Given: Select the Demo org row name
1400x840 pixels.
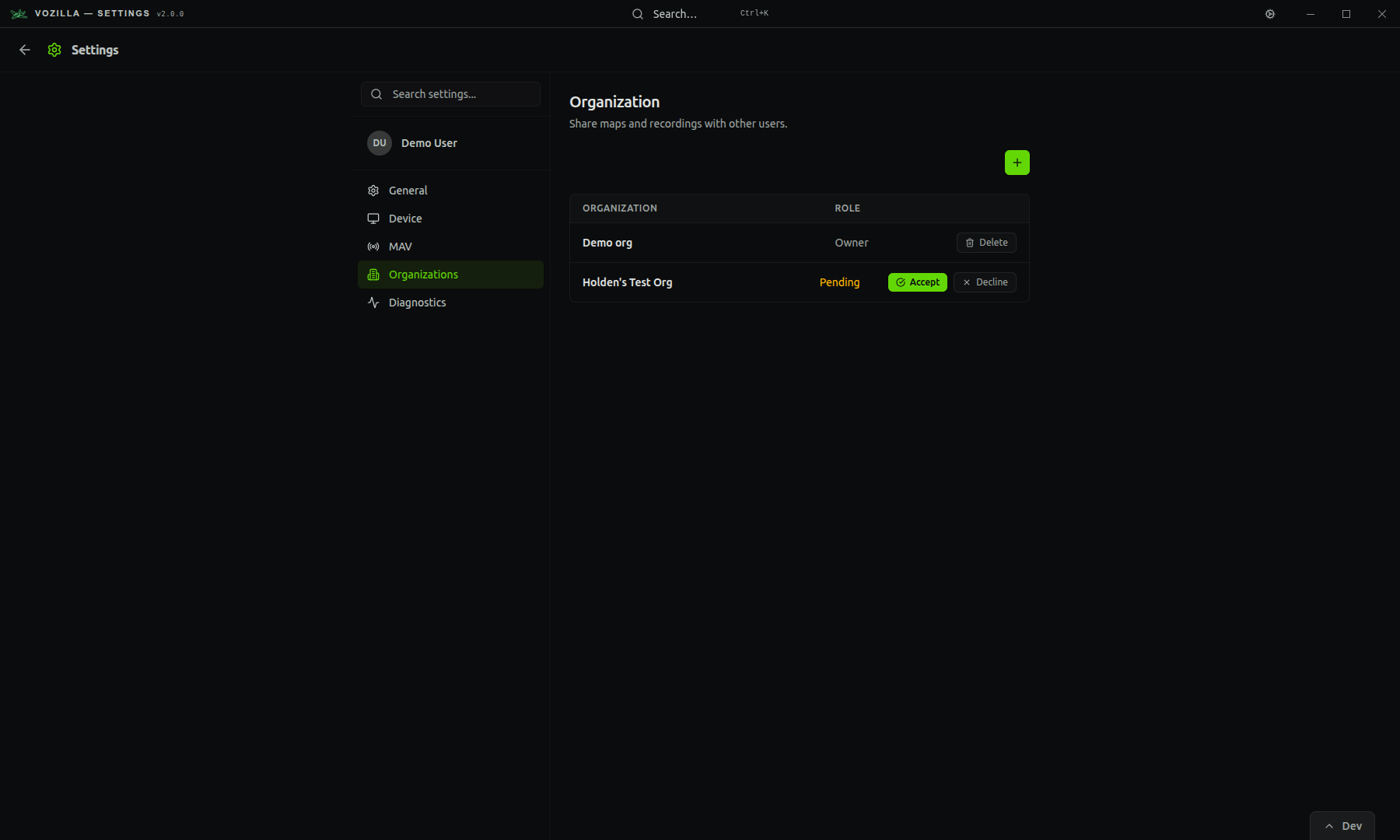Looking at the screenshot, I should 607,243.
